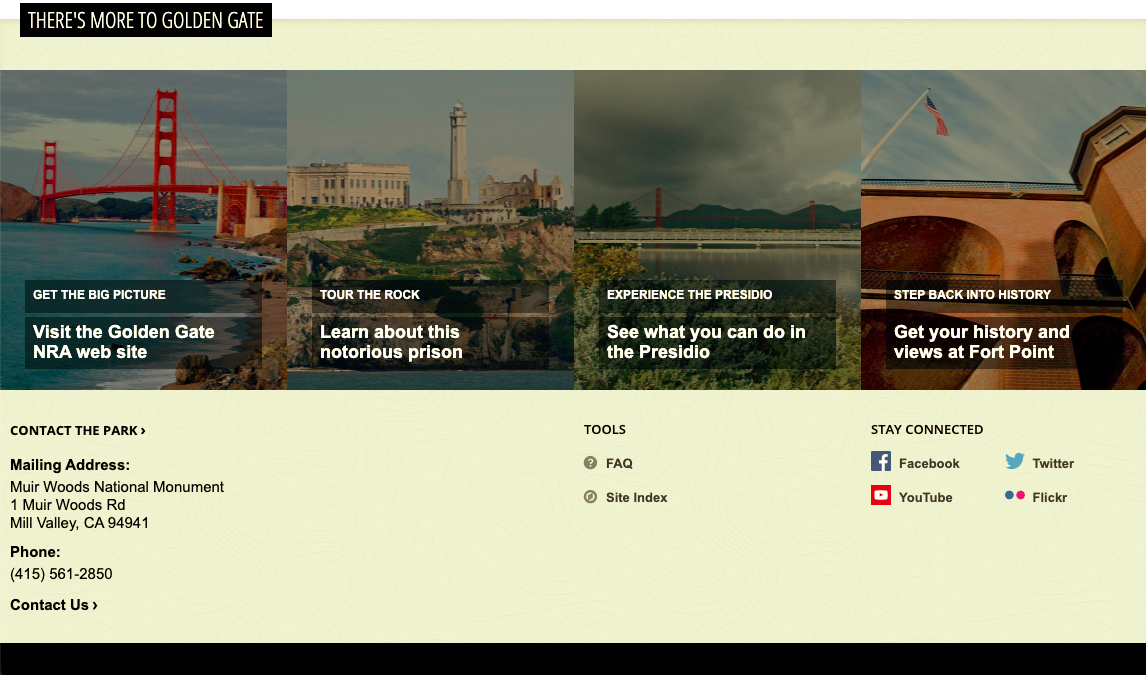Click the Step Back Into History label
Image resolution: width=1146 pixels, height=675 pixels.
(x=972, y=294)
